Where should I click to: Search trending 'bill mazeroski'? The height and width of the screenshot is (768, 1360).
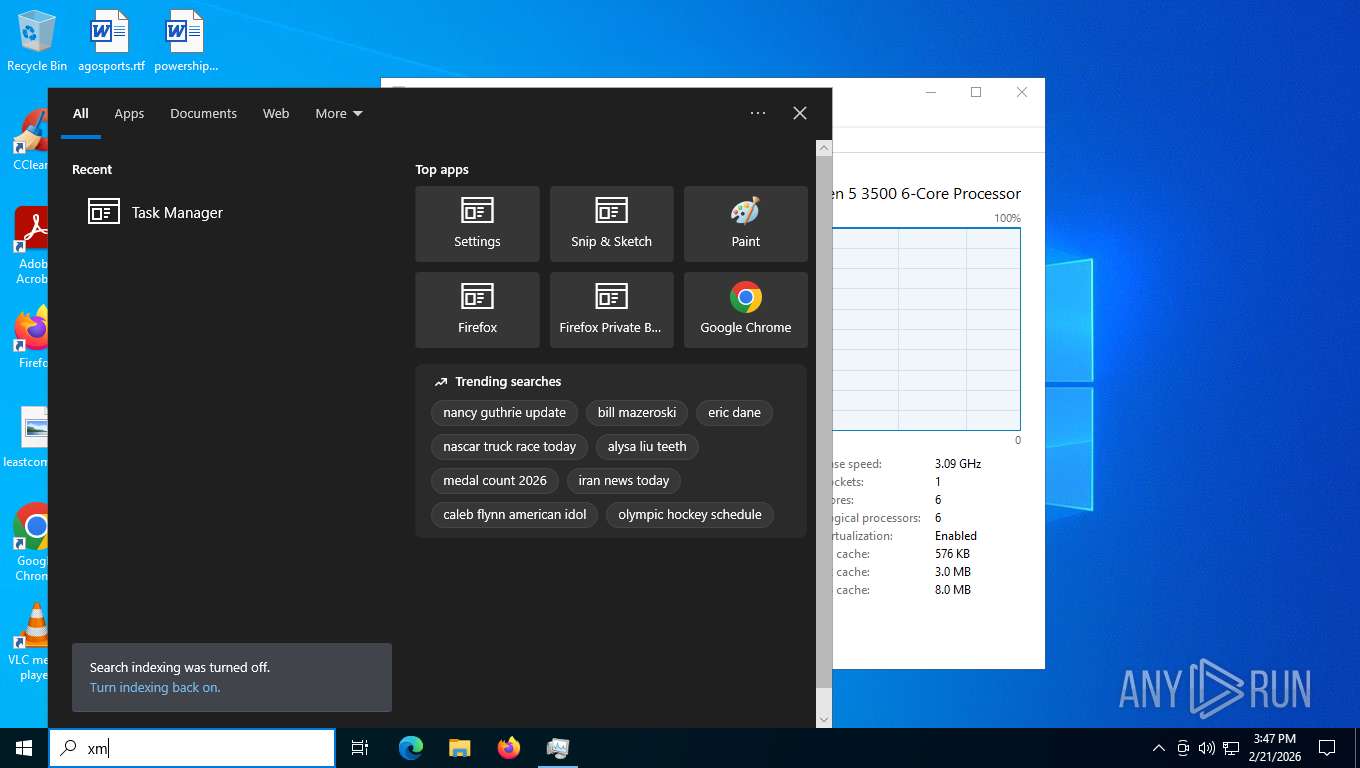pos(637,412)
